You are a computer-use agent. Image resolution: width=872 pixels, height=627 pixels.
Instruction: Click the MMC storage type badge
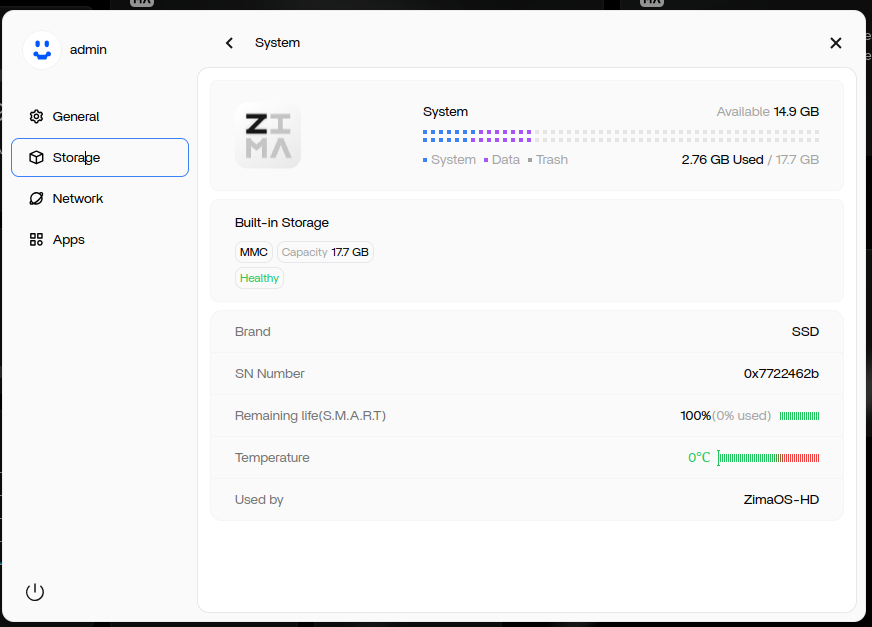[253, 252]
